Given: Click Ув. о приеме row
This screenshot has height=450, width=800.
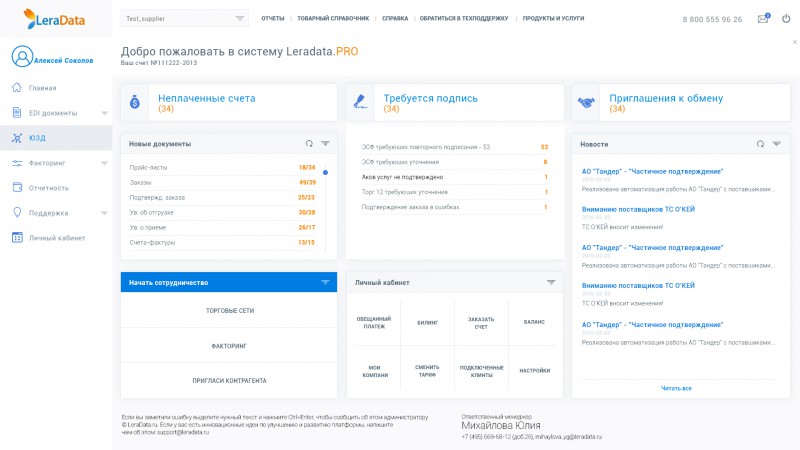Looking at the screenshot, I should 222,228.
